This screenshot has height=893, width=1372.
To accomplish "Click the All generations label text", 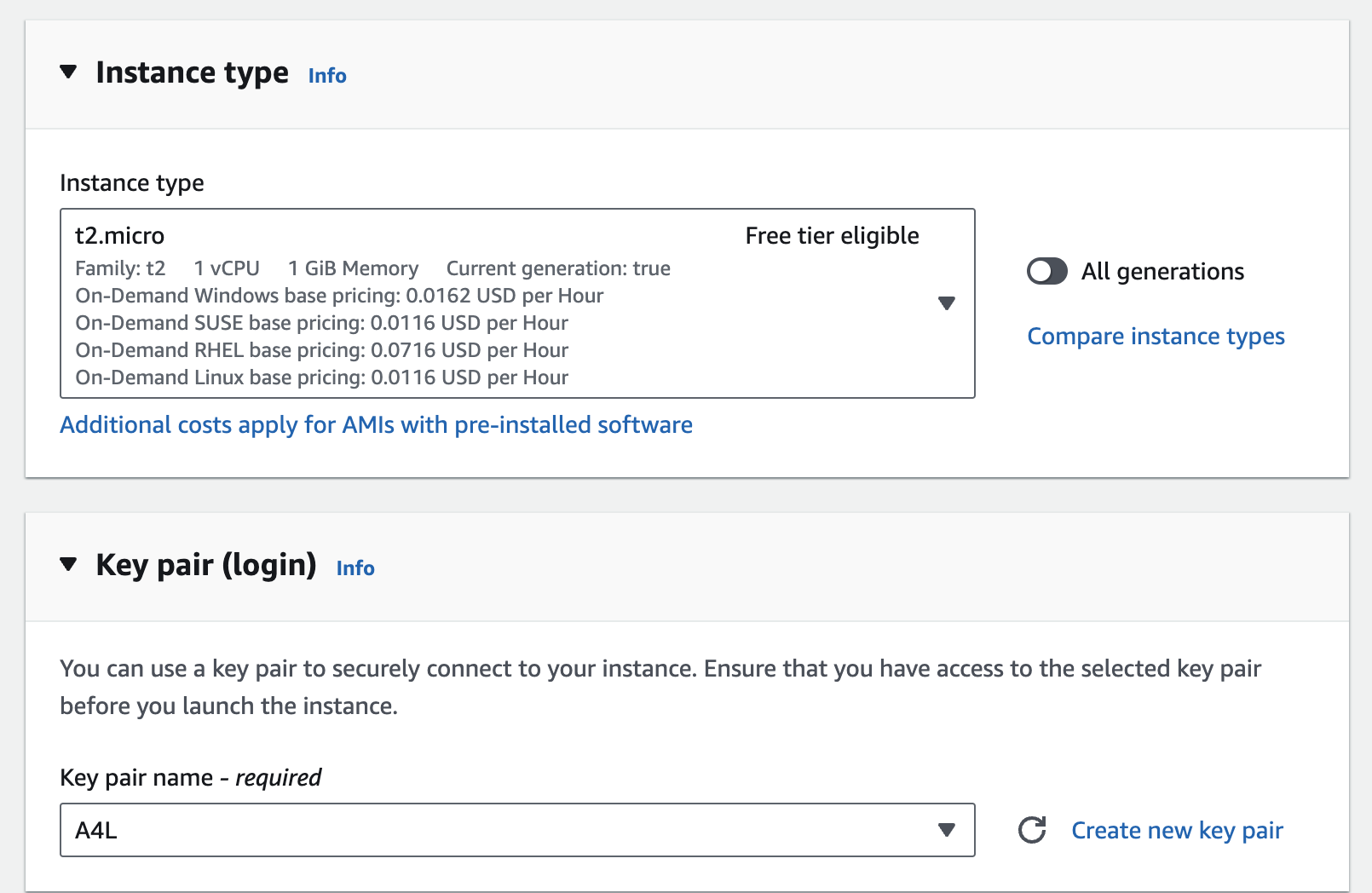I will click(x=1162, y=272).
